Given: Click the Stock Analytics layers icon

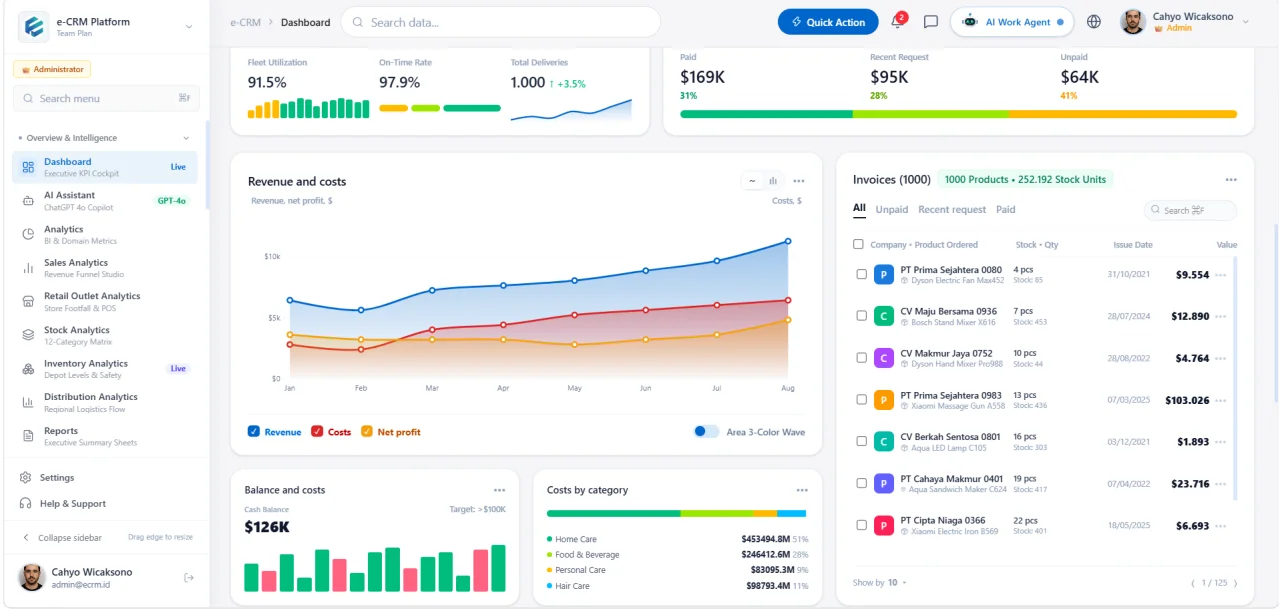Looking at the screenshot, I should pos(28,335).
